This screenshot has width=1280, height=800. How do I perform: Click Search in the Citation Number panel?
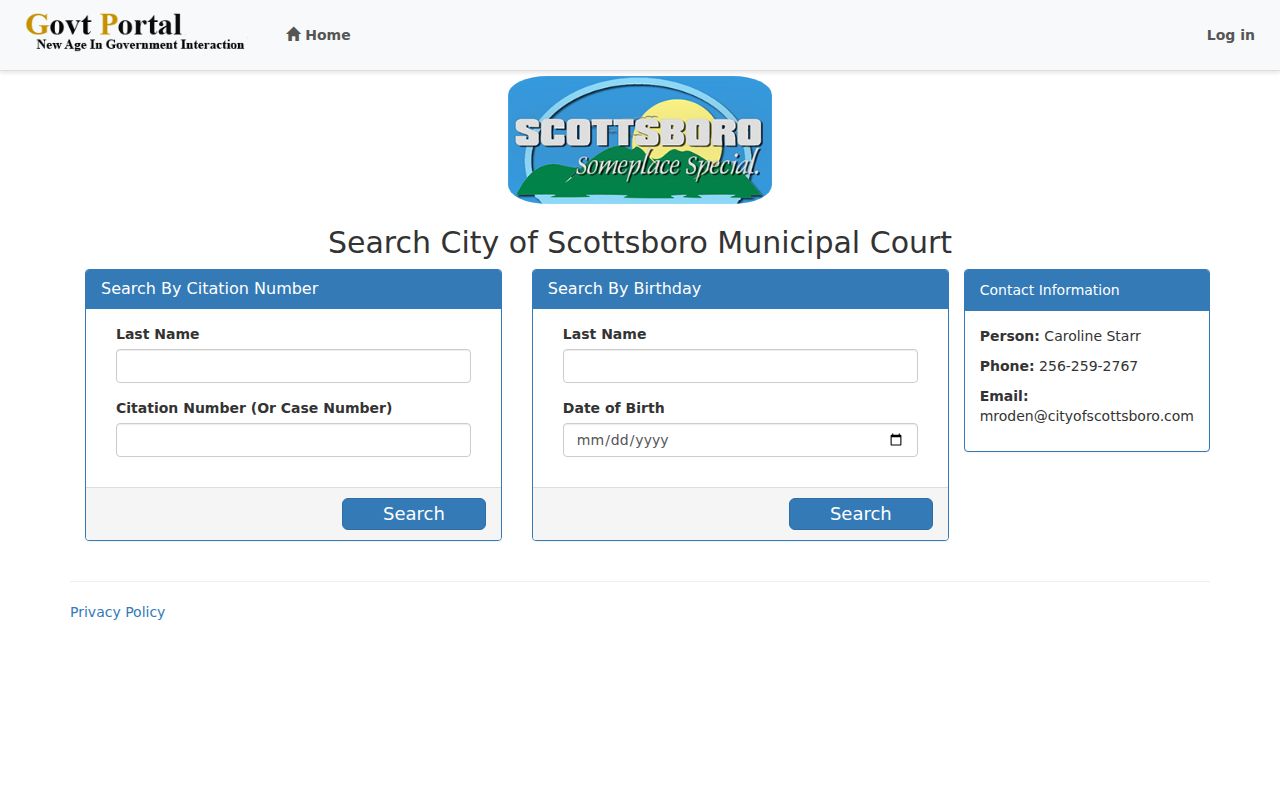click(x=414, y=514)
